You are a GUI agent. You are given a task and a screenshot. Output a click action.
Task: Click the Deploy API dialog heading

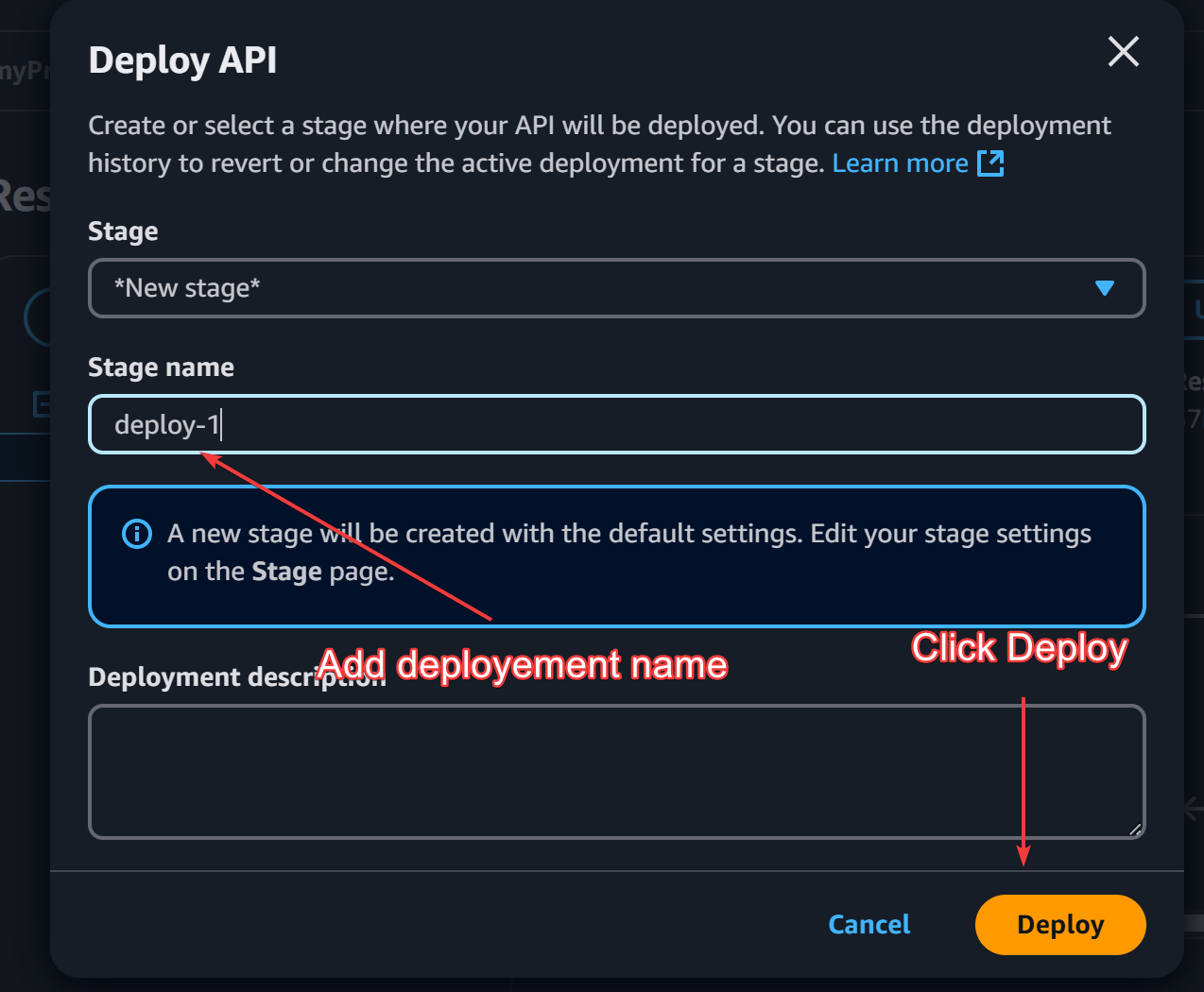click(x=182, y=60)
